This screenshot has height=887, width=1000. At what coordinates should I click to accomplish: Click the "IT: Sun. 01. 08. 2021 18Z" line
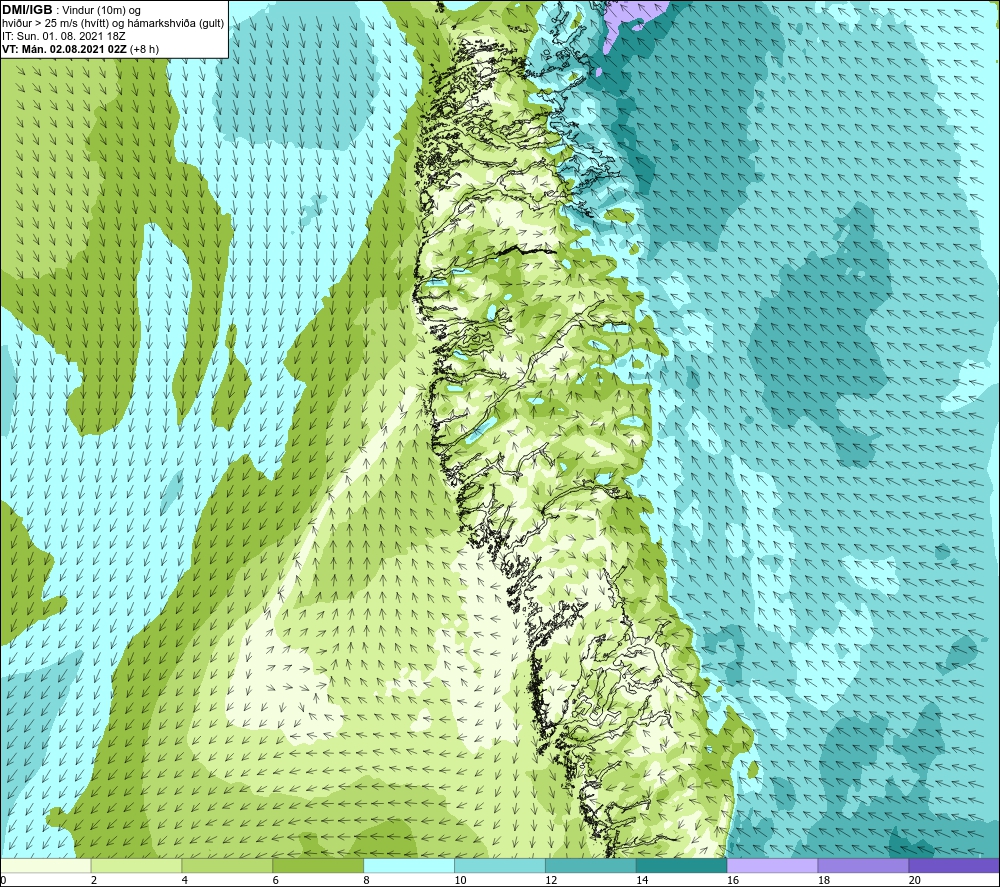[x=63, y=36]
